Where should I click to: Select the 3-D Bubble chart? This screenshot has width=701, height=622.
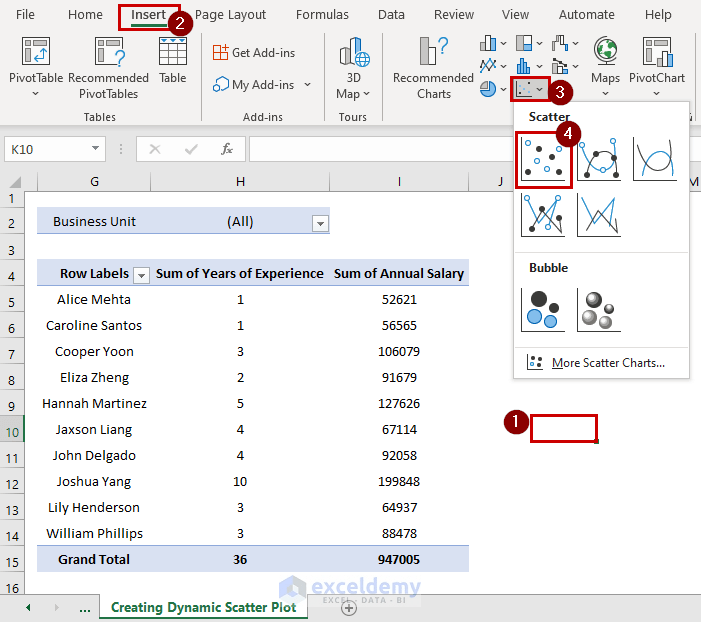pos(599,310)
